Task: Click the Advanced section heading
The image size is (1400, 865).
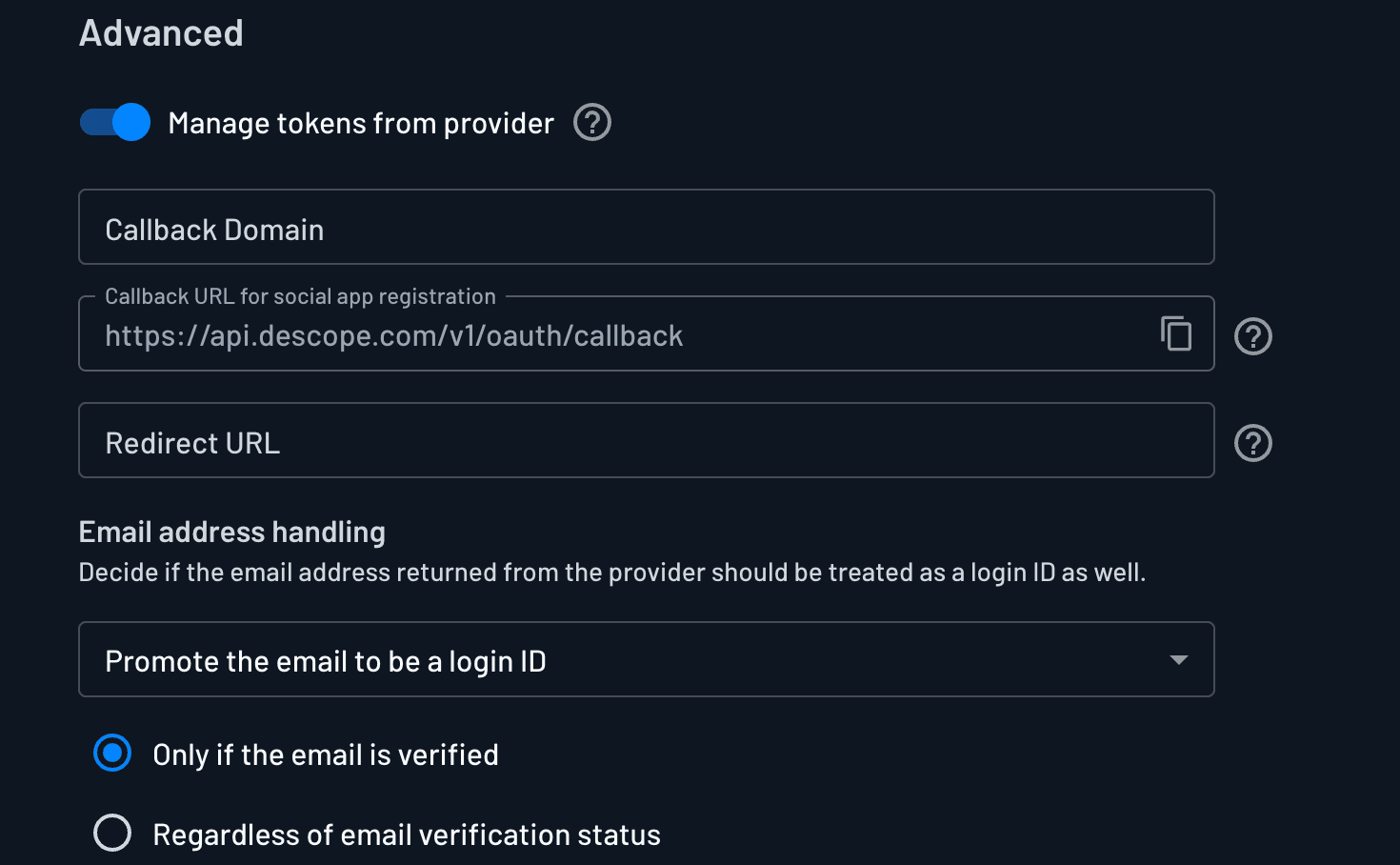Action: pyautogui.click(x=160, y=32)
